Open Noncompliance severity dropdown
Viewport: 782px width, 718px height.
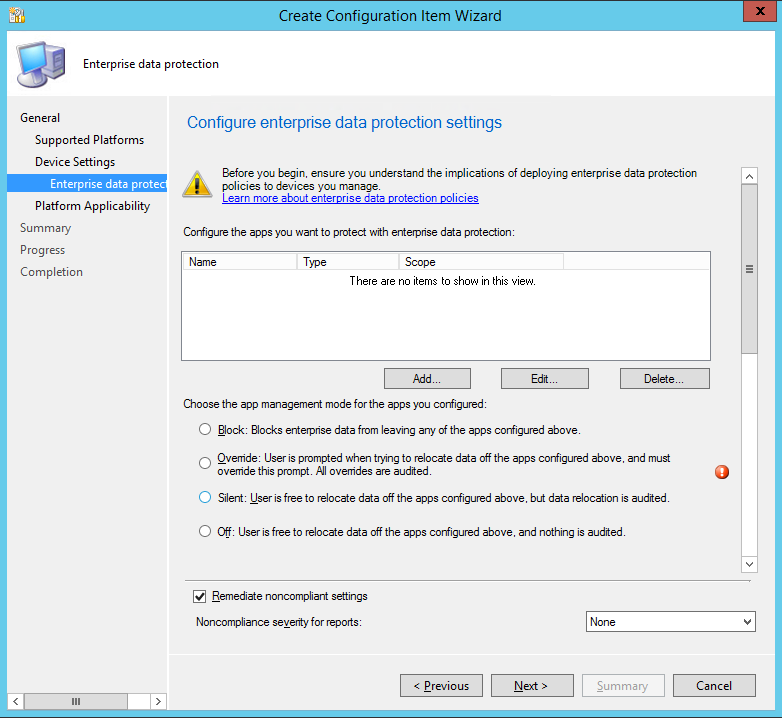click(x=670, y=622)
